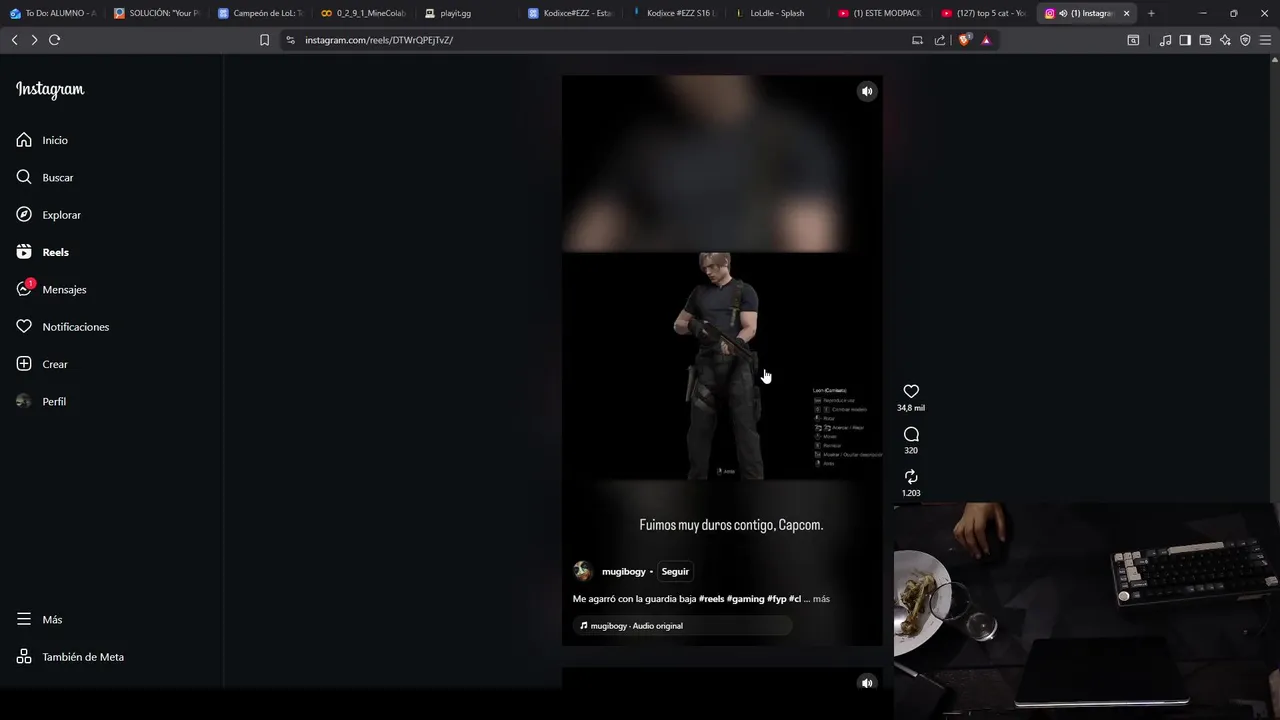Reload the Instagram page
Image resolution: width=1280 pixels, height=720 pixels.
(55, 40)
